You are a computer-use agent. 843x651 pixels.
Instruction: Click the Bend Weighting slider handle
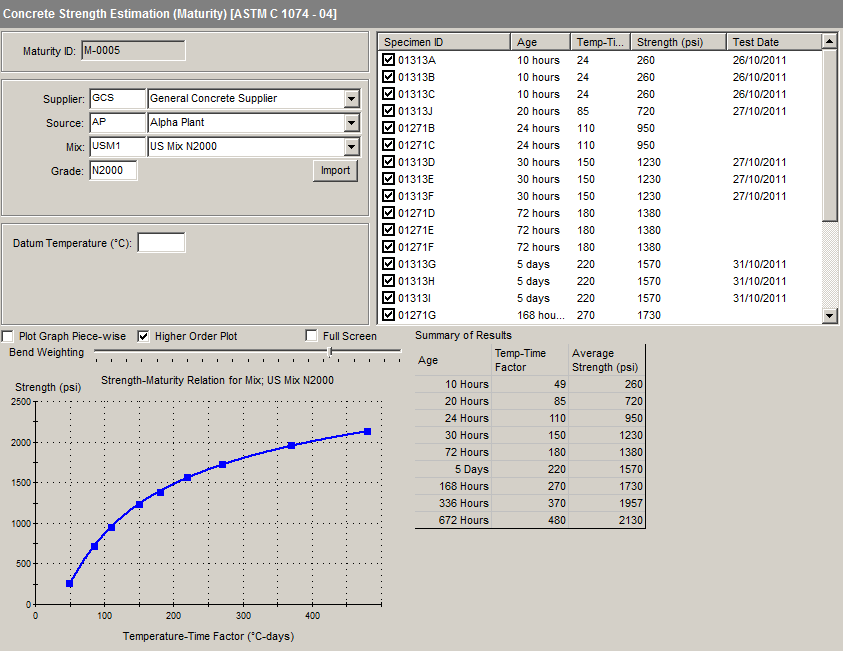(x=330, y=351)
